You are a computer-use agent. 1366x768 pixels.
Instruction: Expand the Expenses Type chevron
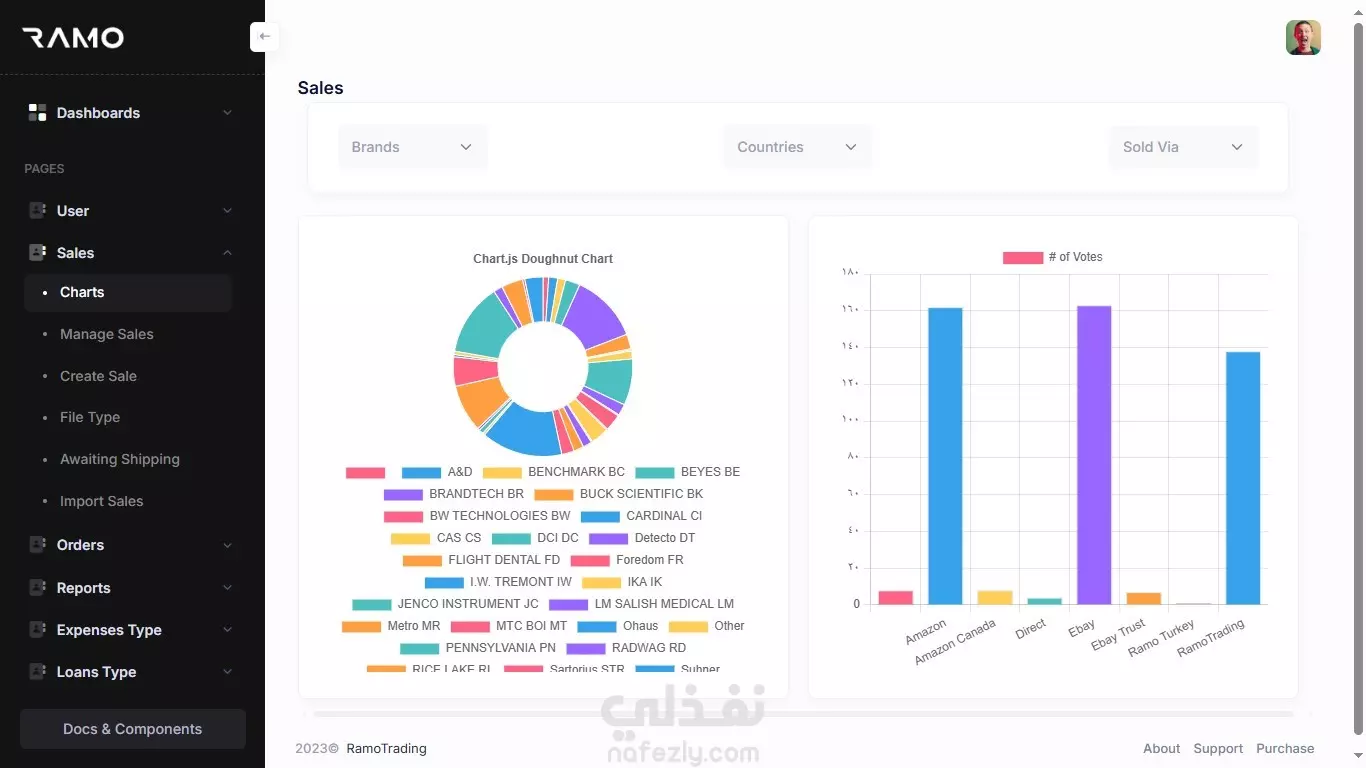pyautogui.click(x=227, y=630)
